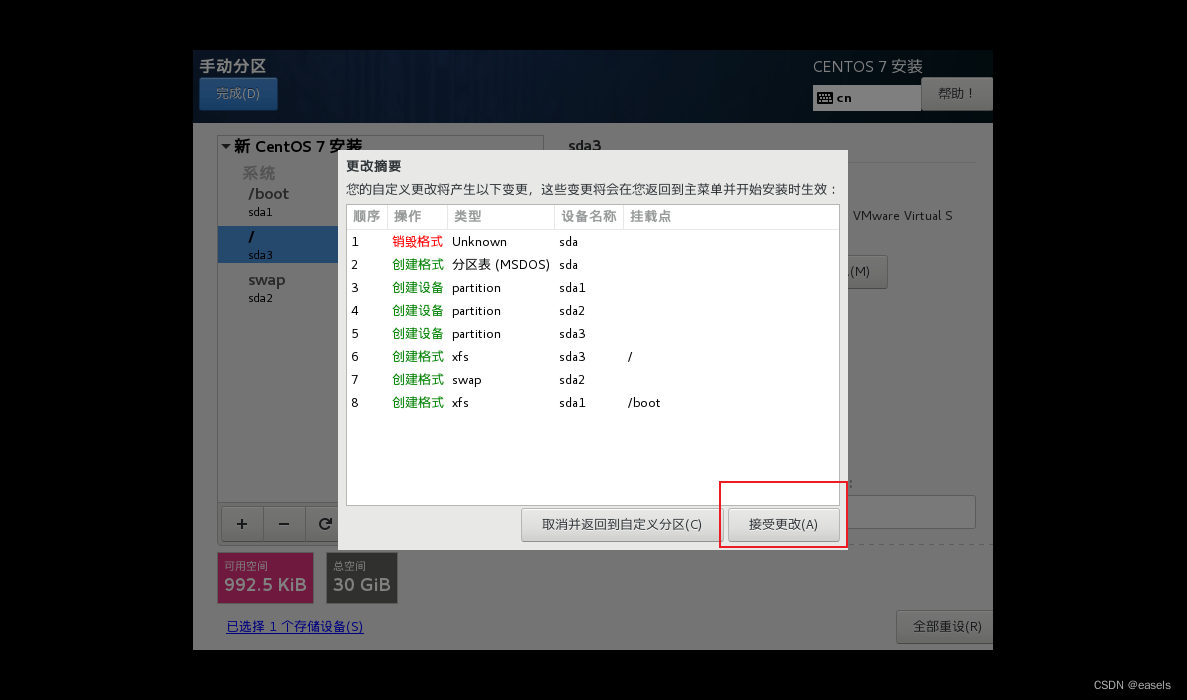Click the Unknown type cell
Viewport: 1187px width, 700px height.
[479, 241]
